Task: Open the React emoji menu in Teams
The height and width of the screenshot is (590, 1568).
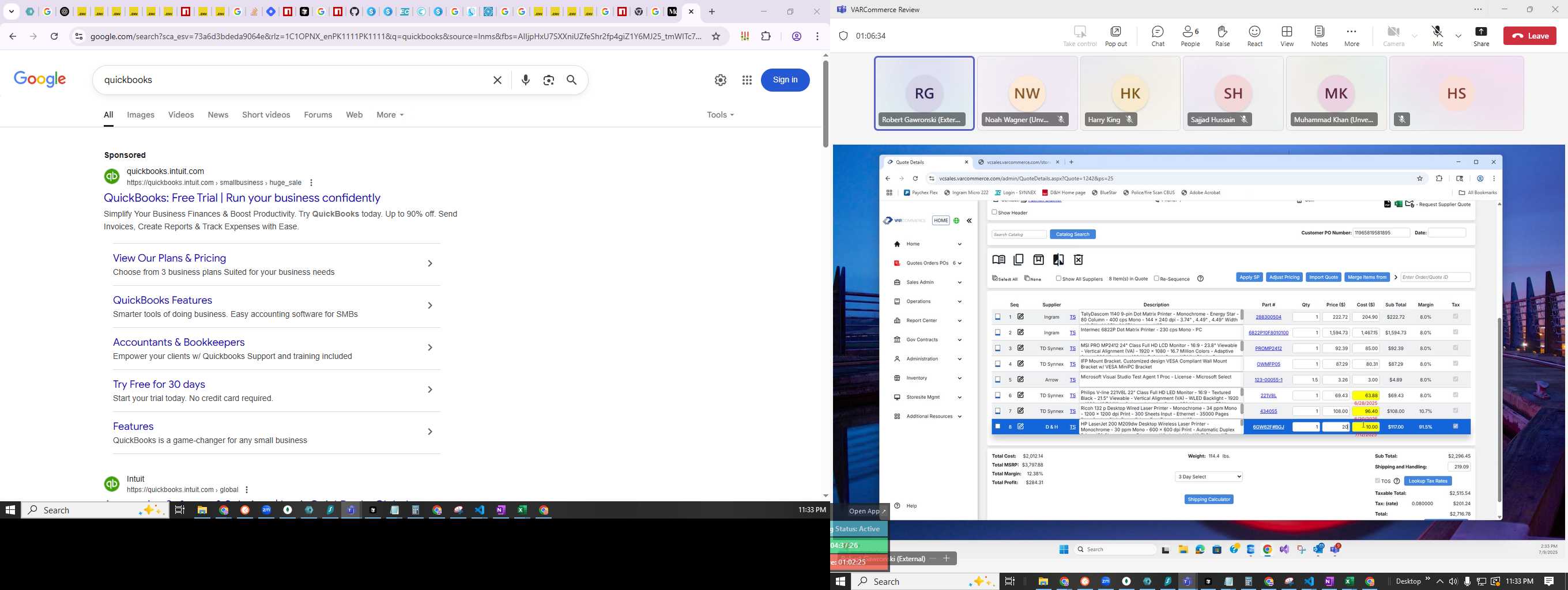Action: tap(1254, 36)
